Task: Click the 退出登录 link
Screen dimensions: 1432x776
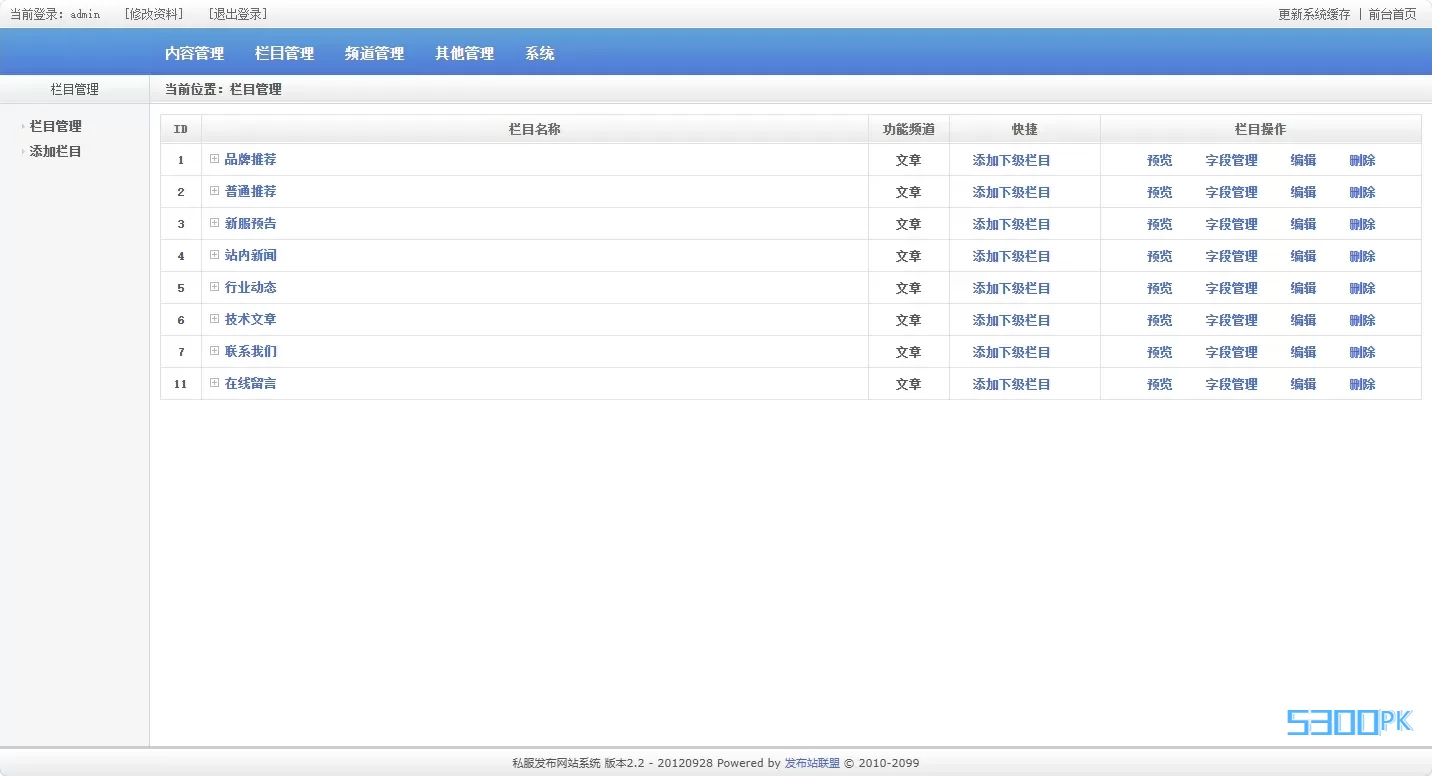Action: (x=238, y=14)
